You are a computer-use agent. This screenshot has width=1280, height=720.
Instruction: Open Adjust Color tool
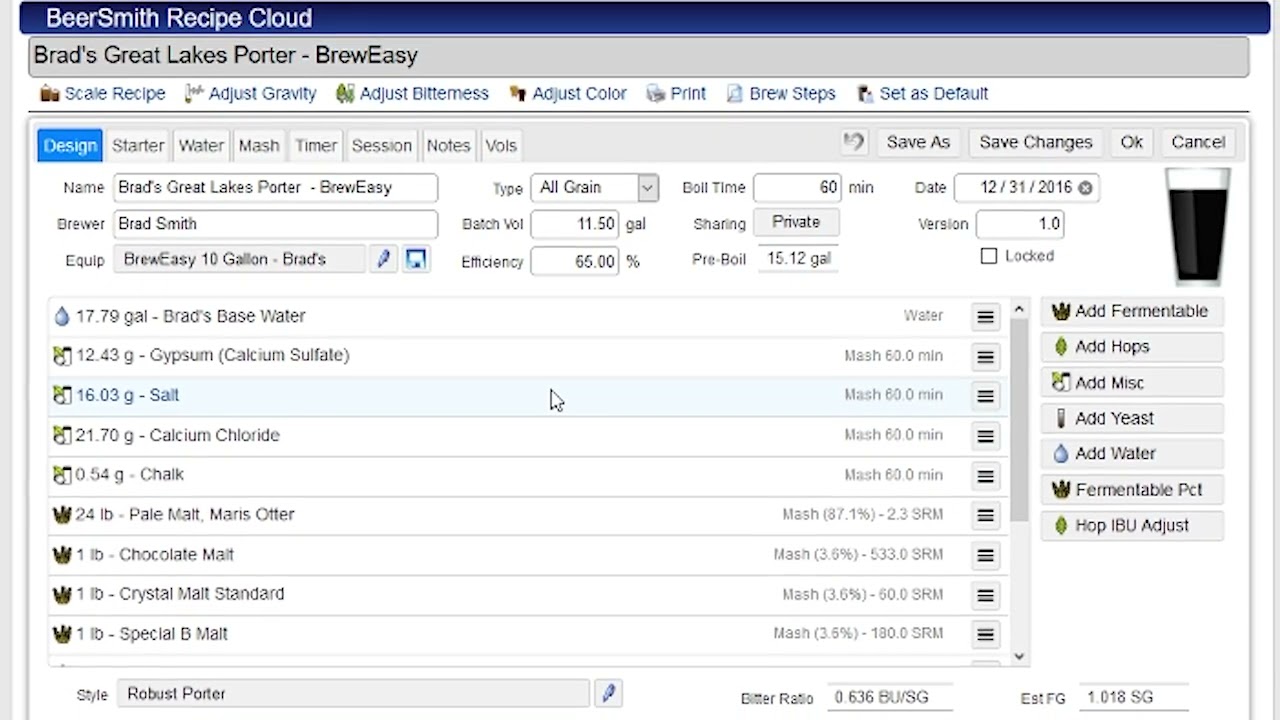pos(568,93)
